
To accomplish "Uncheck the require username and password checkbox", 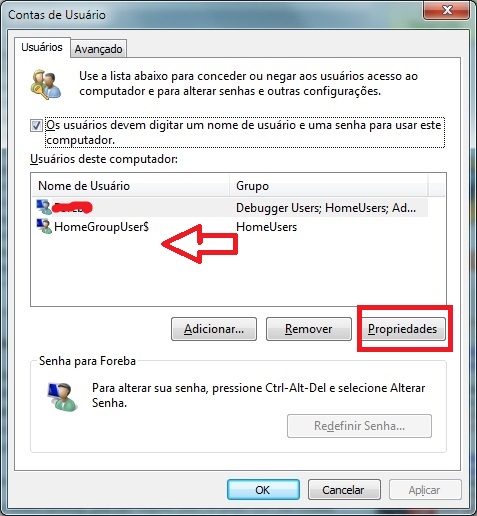I will [x=36, y=126].
